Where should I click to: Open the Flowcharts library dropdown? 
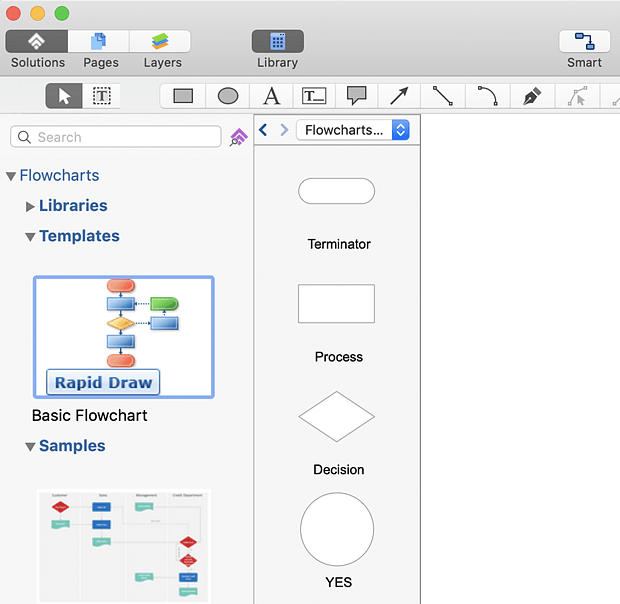click(x=353, y=130)
